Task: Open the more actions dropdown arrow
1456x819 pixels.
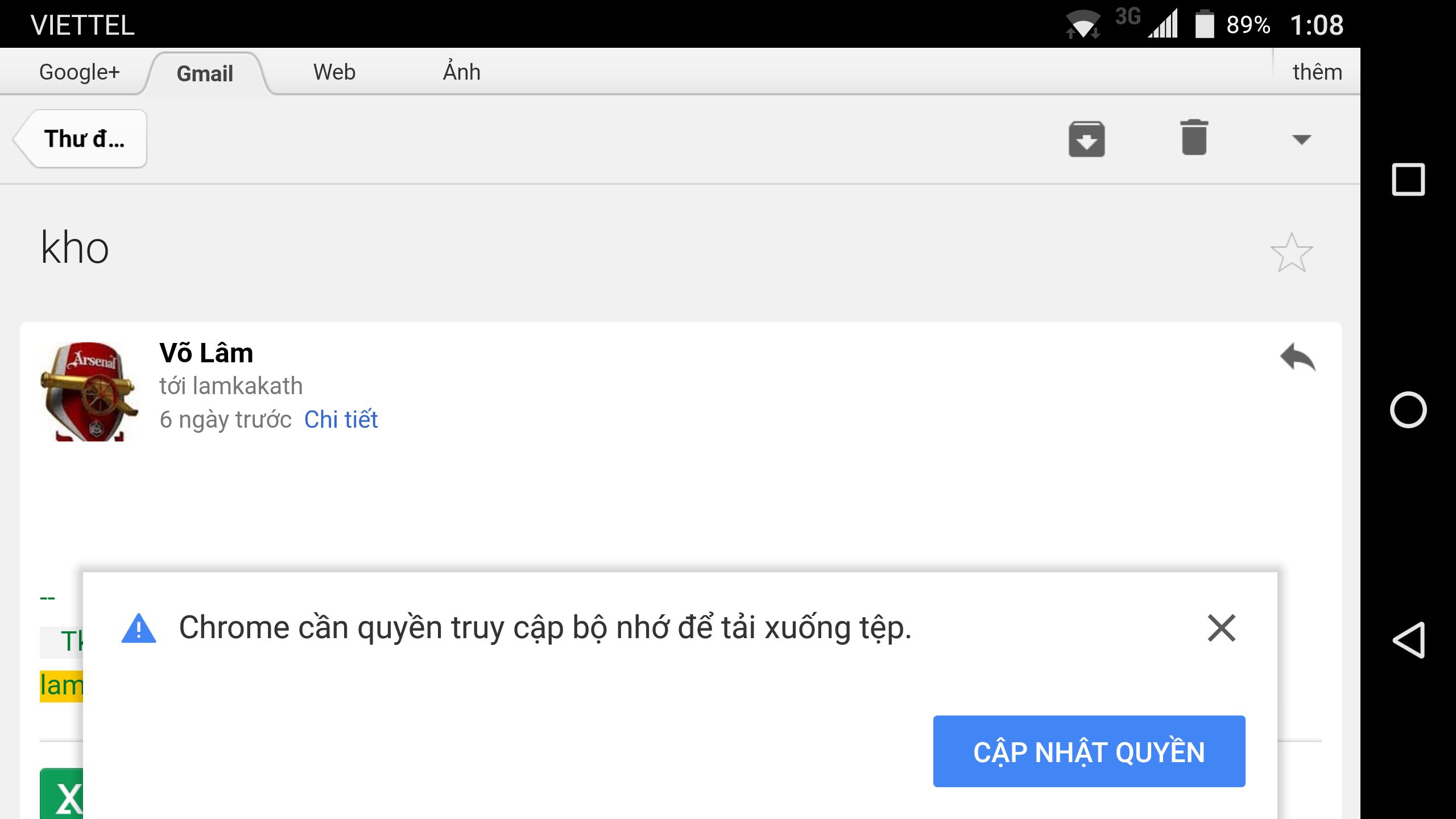Action: point(1301,139)
